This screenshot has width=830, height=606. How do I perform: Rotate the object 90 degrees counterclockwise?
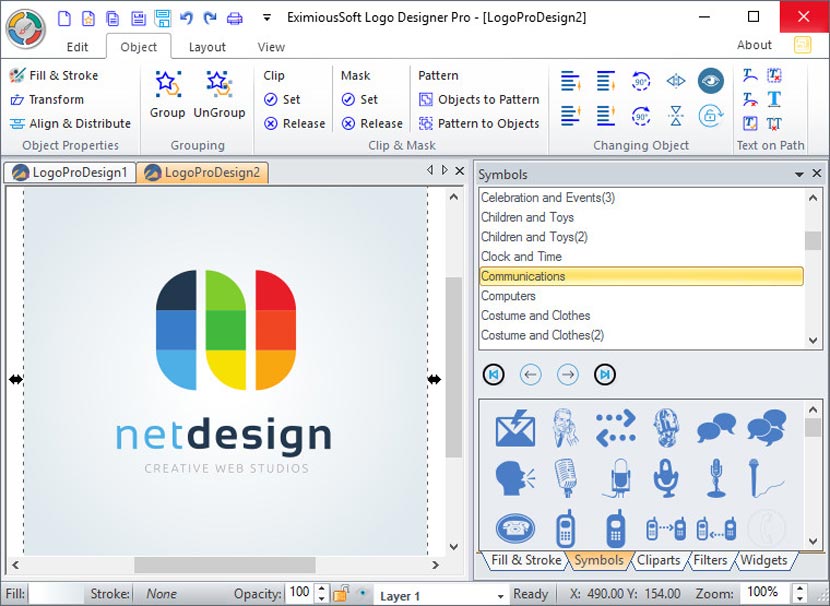pyautogui.click(x=640, y=82)
